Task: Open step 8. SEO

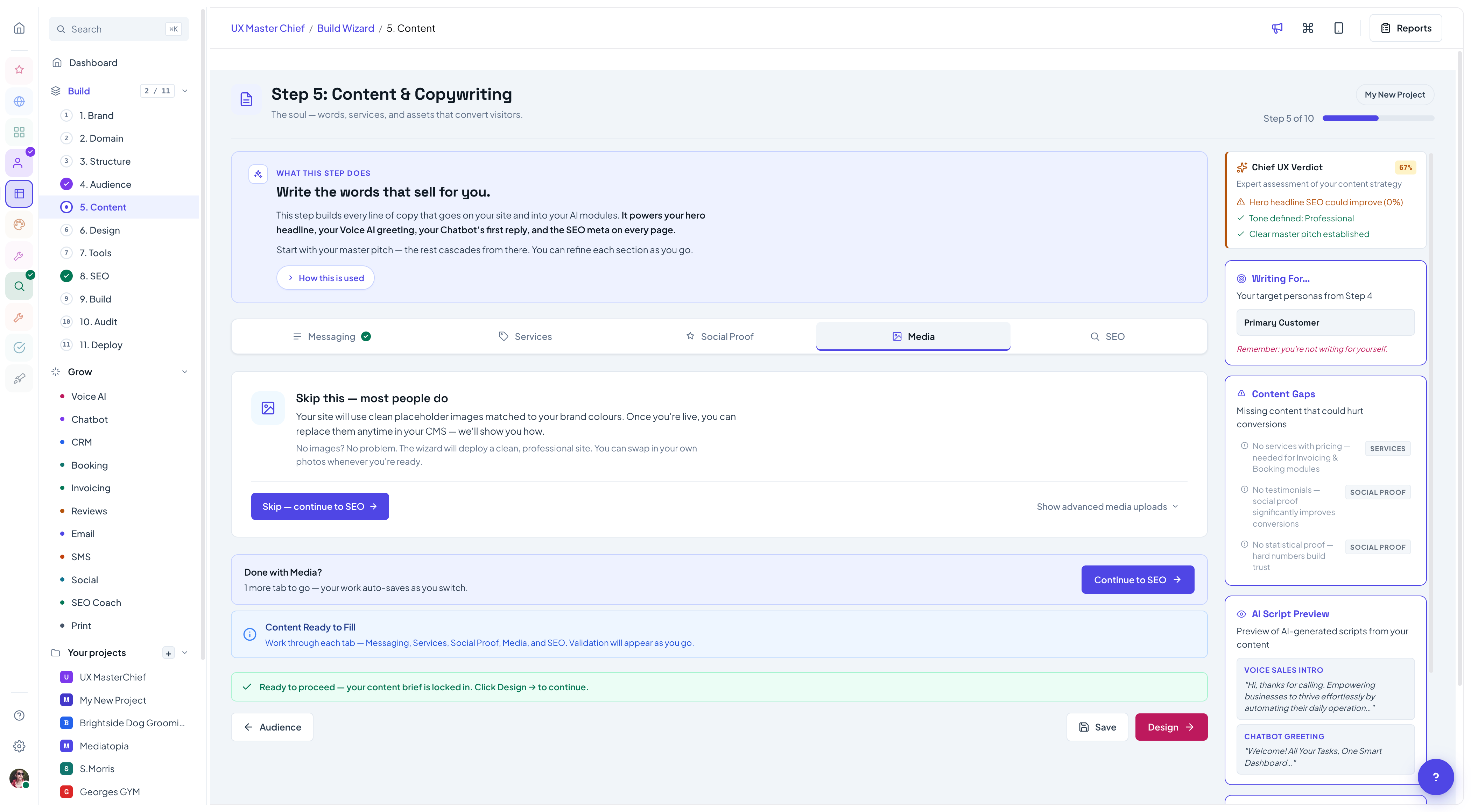Action: coord(119,276)
